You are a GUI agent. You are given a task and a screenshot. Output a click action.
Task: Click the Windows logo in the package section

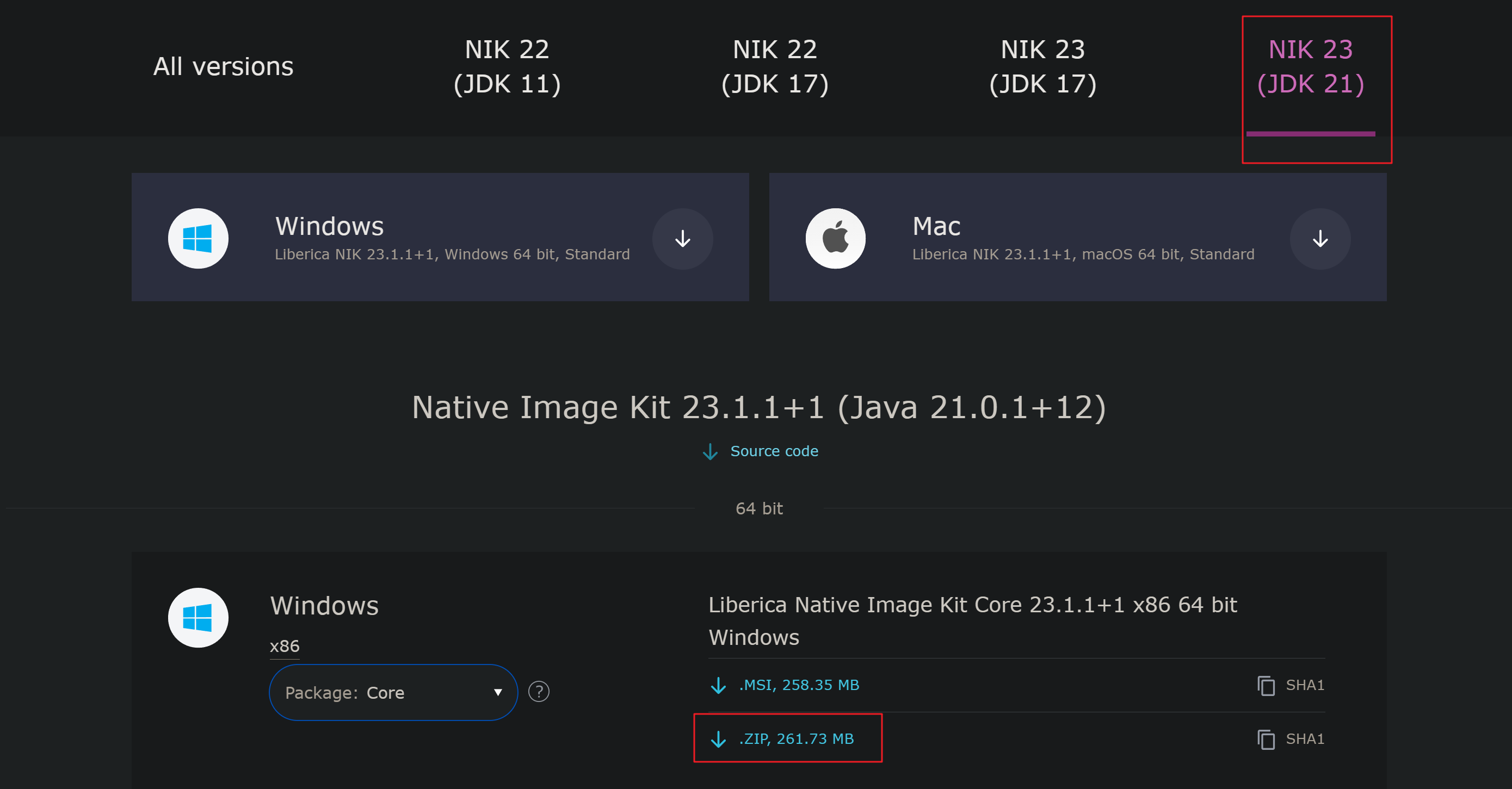(x=198, y=618)
